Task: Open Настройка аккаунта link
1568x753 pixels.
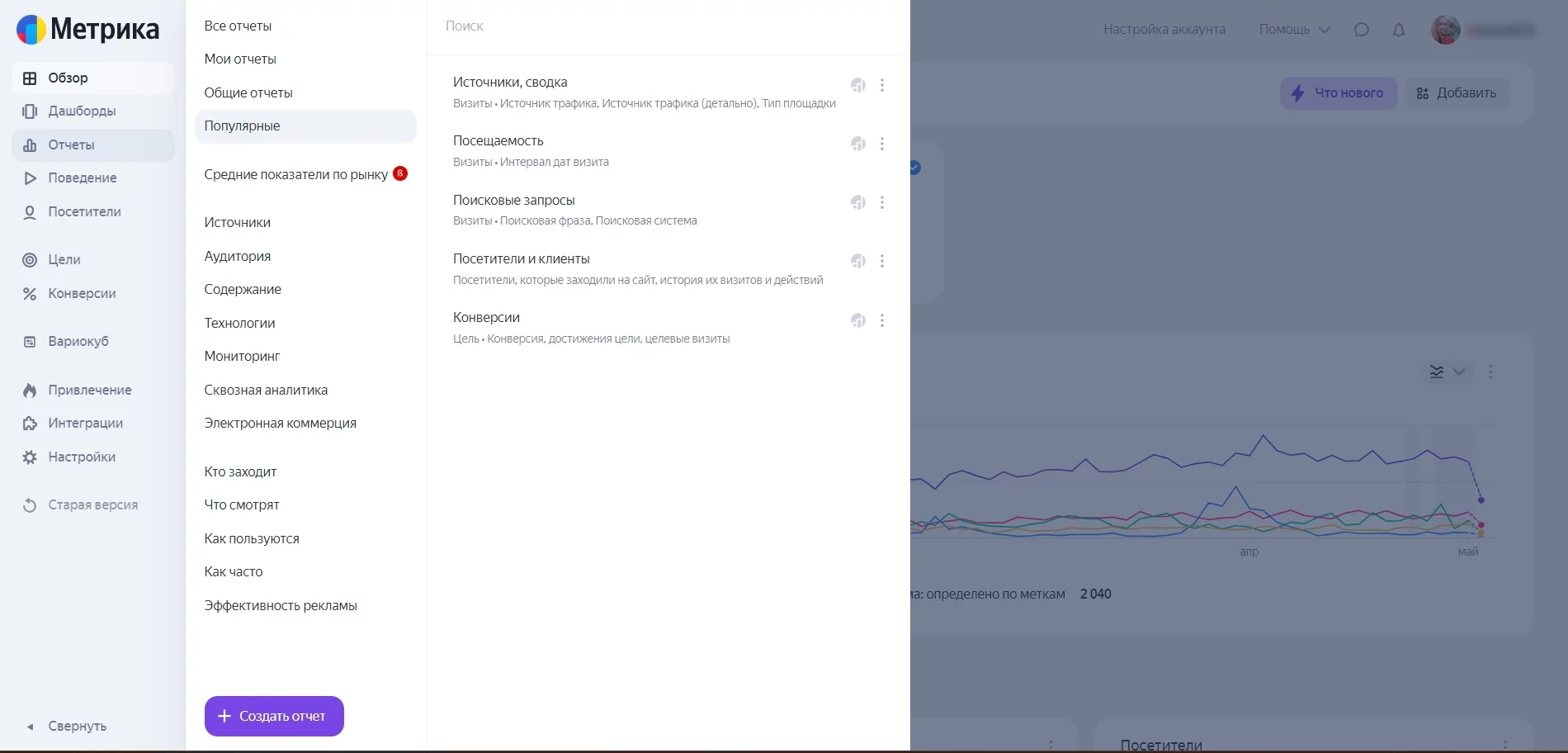Action: coord(1164,30)
